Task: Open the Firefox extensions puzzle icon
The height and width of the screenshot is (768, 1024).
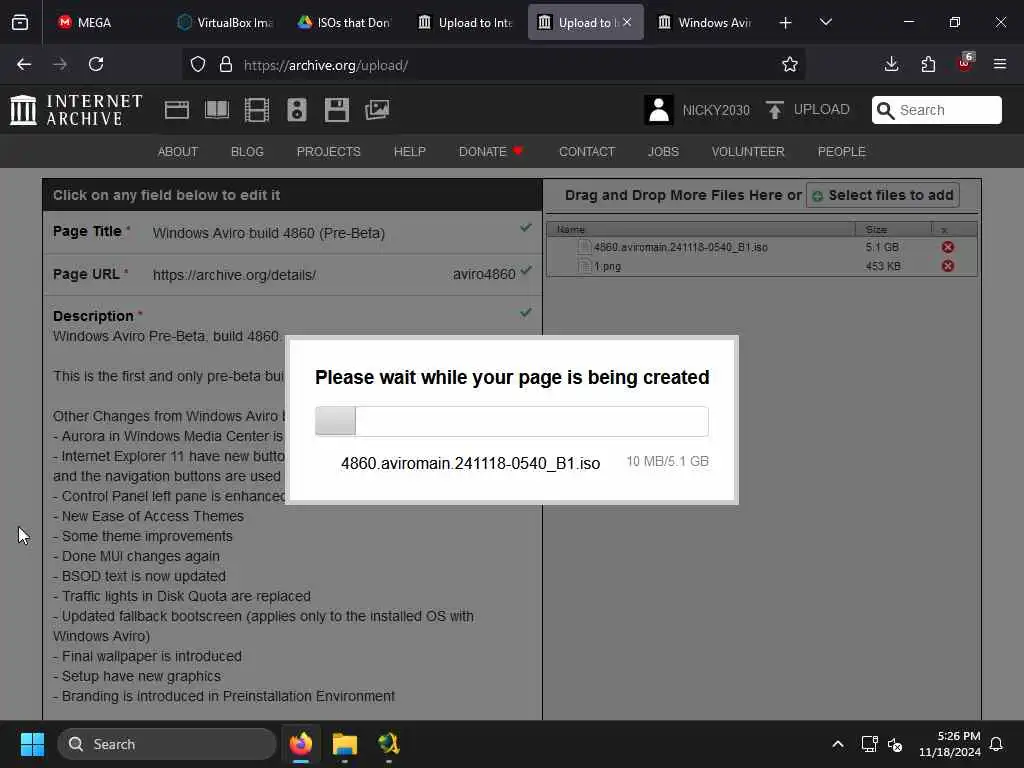Action: click(928, 64)
